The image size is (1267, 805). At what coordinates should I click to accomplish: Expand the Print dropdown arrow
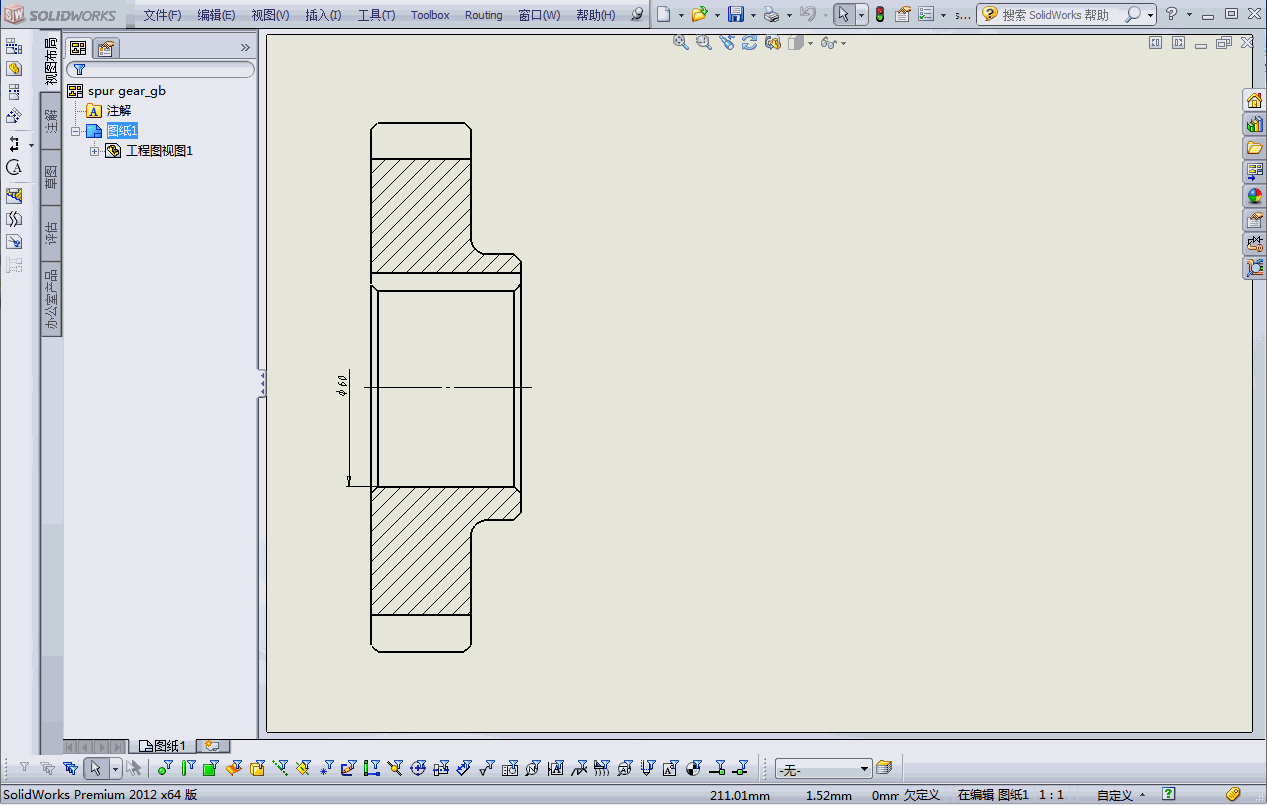tap(789, 15)
